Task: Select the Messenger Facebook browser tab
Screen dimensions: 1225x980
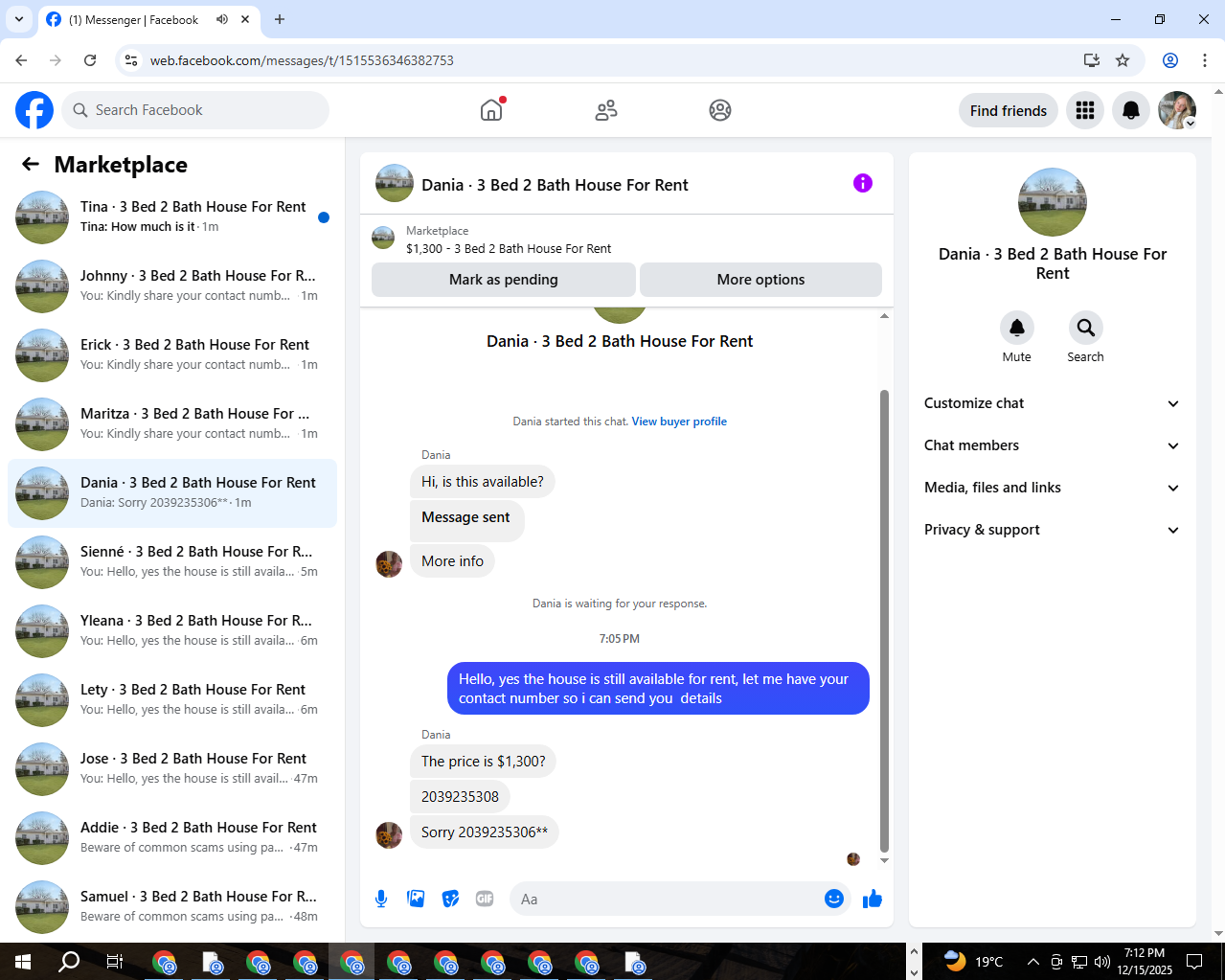Action: 134,19
